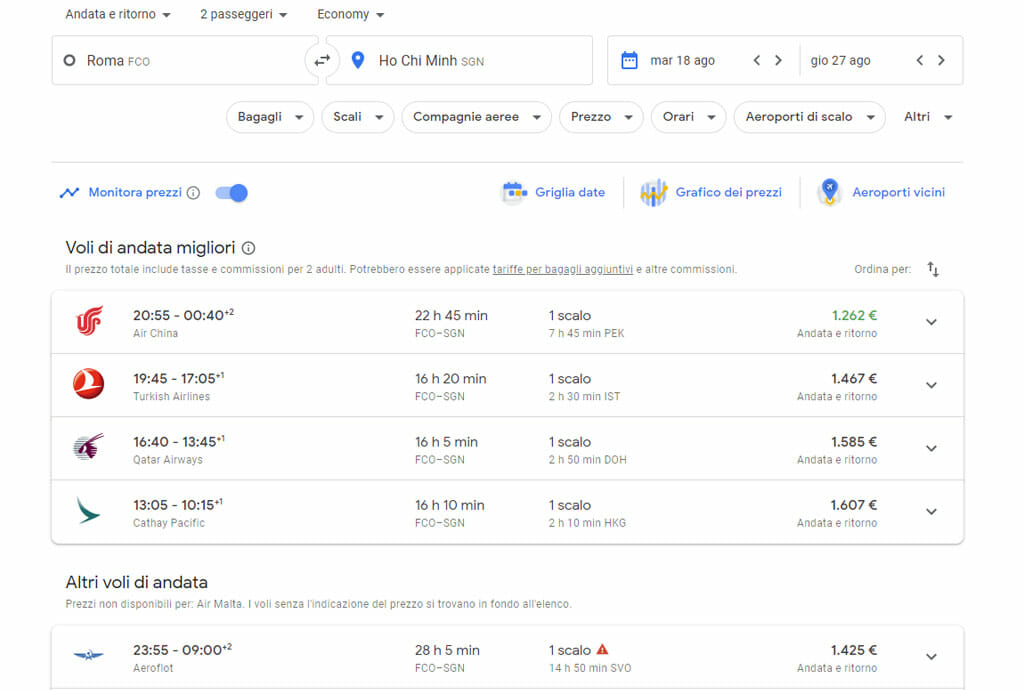Click the 14 h 50 min SVO layover
The image size is (1024, 690).
click(590, 668)
